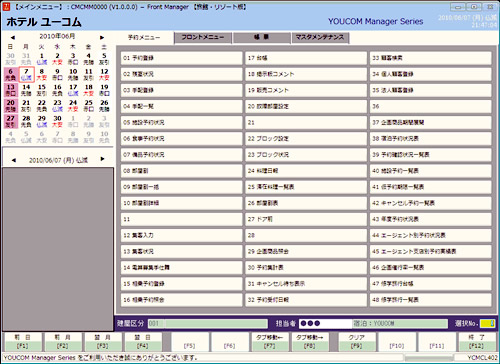Open menu item 34 個人顧客登録

(x=431, y=74)
